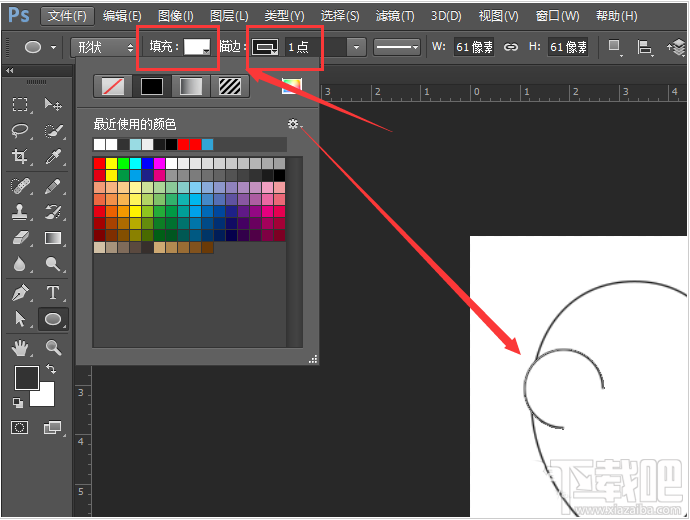Open the 填充 fill color dropdown
Image resolution: width=690 pixels, height=520 pixels.
click(197, 47)
